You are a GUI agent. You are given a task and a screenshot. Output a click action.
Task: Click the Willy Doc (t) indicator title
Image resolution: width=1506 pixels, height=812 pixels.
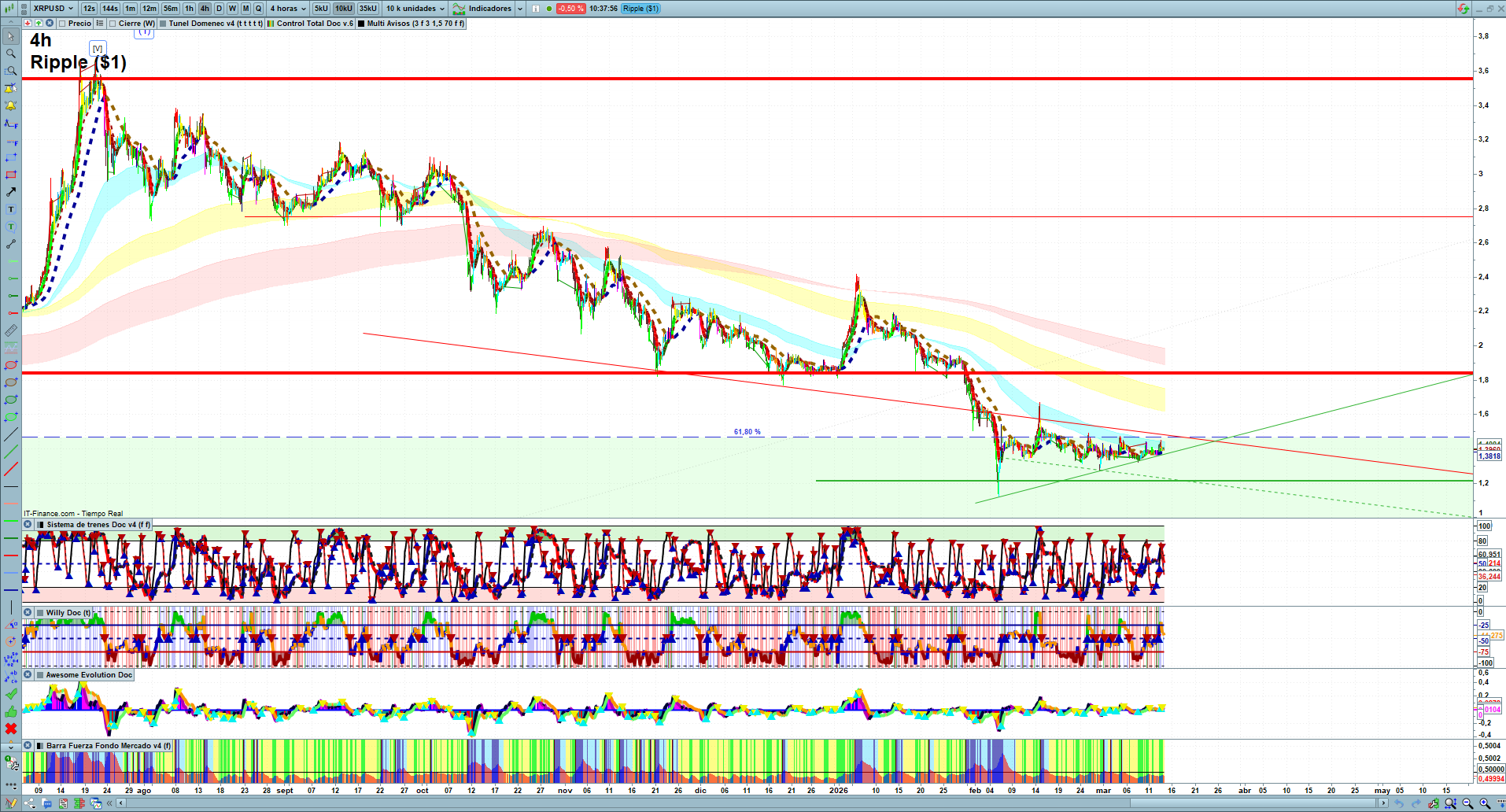click(68, 613)
